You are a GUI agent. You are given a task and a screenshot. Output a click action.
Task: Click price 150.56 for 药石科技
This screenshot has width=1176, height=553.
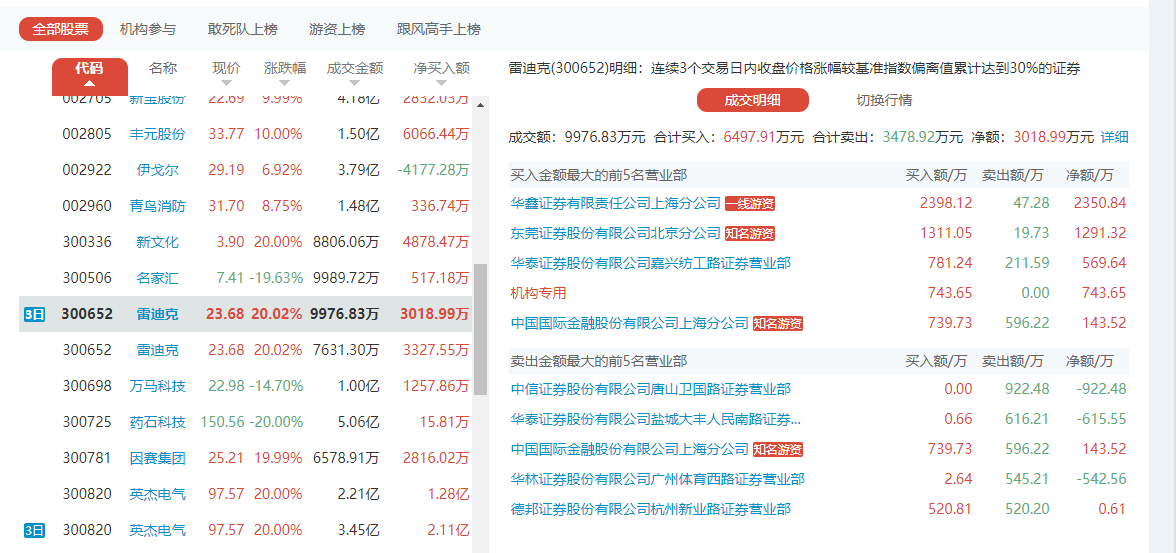coord(222,422)
